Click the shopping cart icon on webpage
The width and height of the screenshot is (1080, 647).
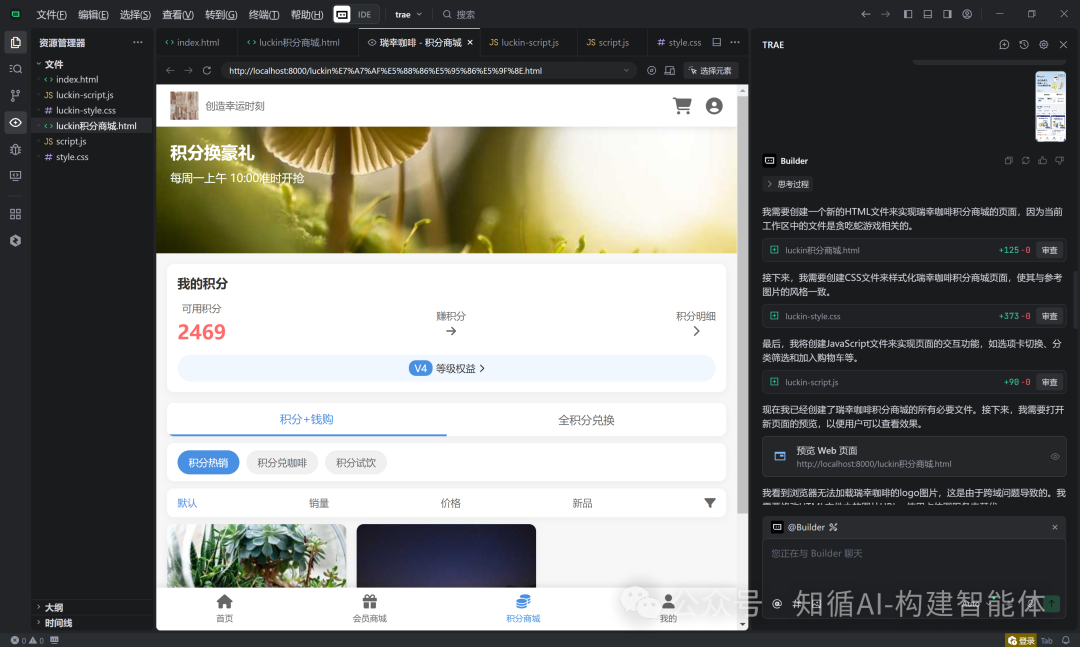click(682, 105)
